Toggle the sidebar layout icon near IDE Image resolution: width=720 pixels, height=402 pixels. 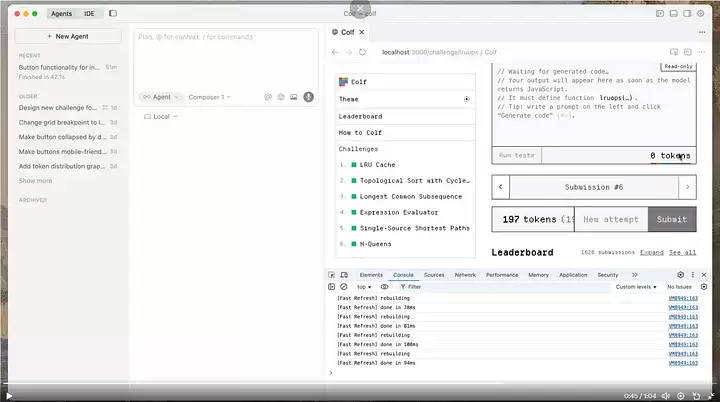tap(113, 13)
